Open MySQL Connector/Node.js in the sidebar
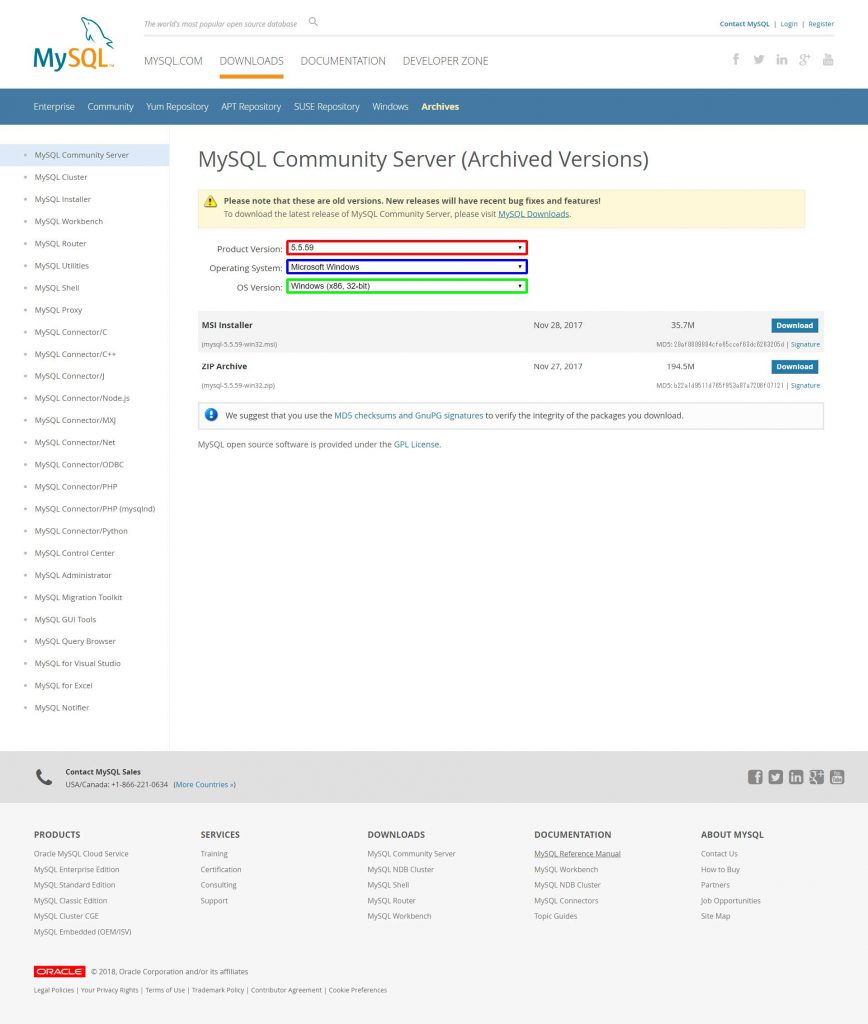 tap(82, 398)
